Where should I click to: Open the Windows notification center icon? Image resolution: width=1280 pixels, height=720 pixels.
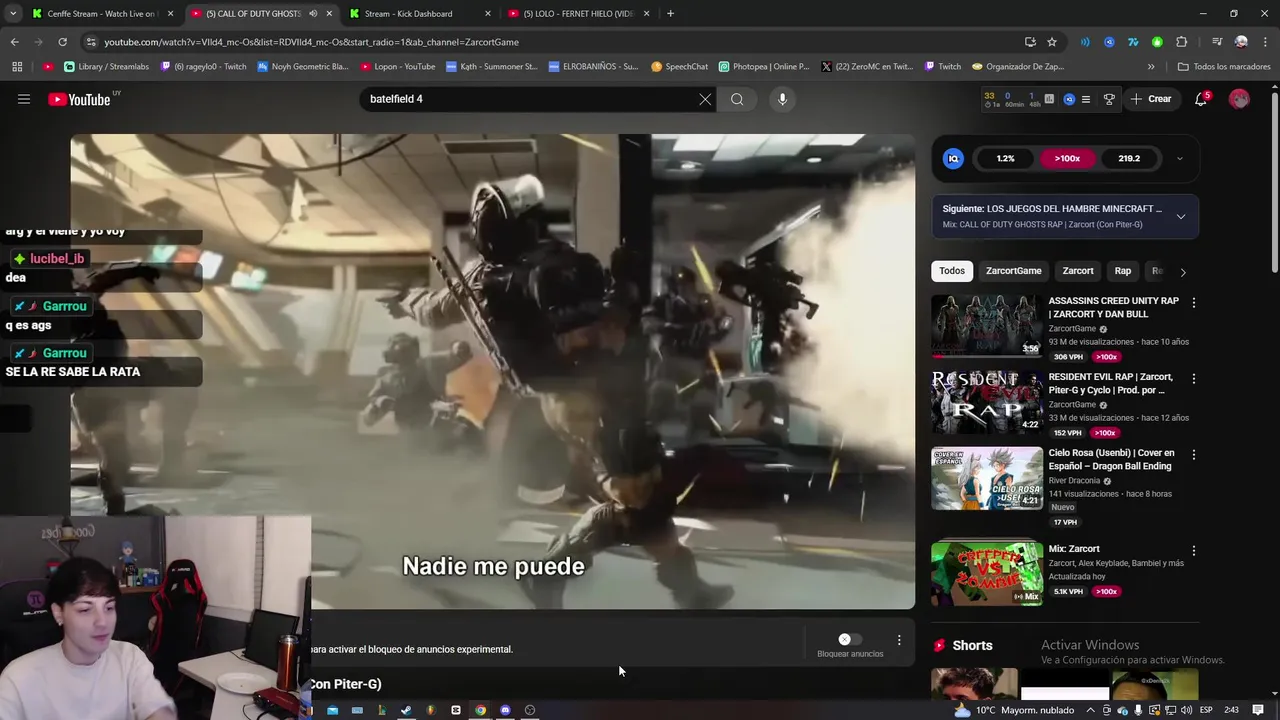[1258, 710]
